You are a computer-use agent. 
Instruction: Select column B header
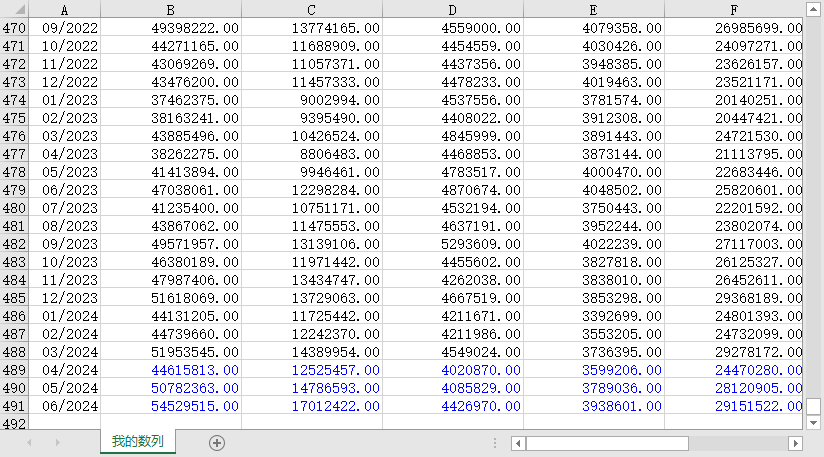(171, 9)
